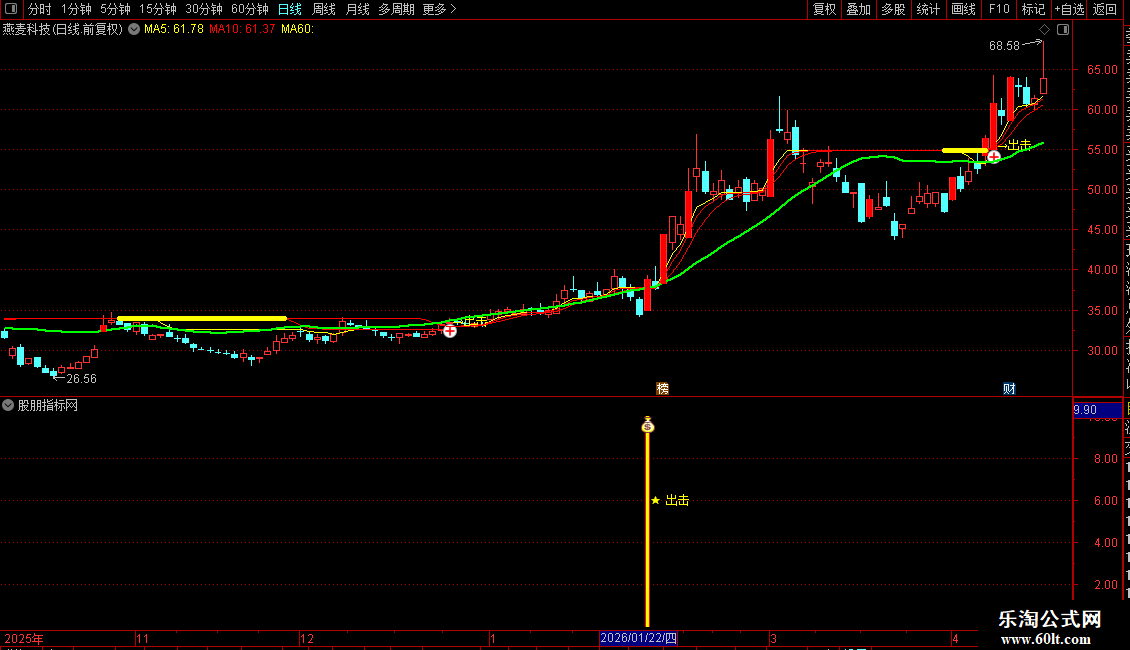Click the 9.90 indicator value box
This screenshot has height=650, width=1130.
point(1096,410)
